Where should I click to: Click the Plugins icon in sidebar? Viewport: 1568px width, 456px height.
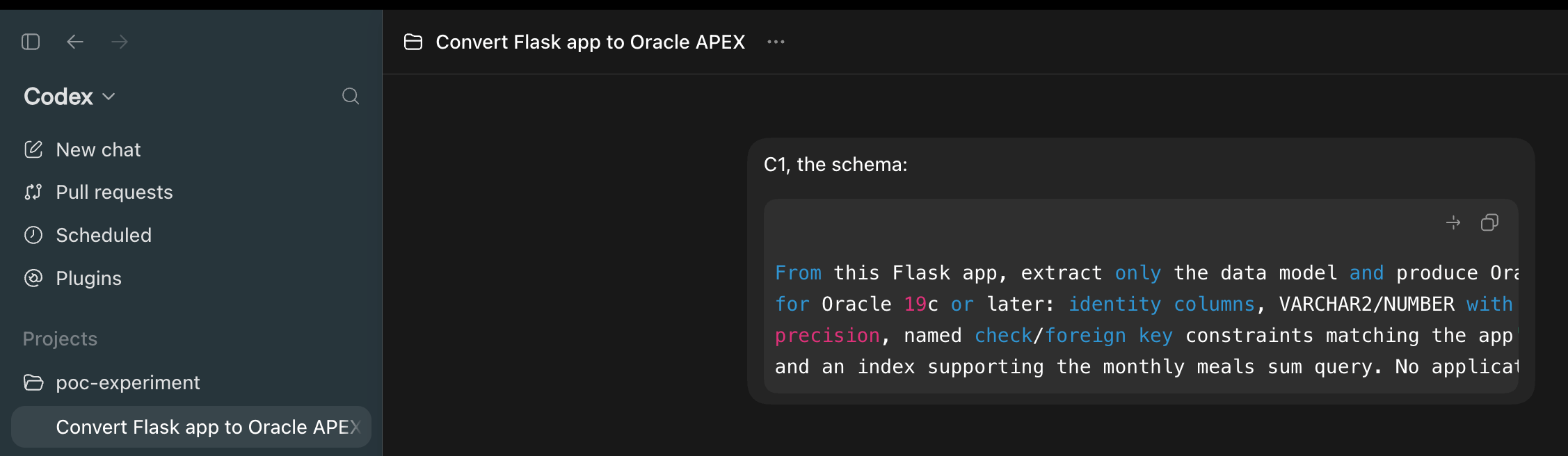tap(33, 278)
